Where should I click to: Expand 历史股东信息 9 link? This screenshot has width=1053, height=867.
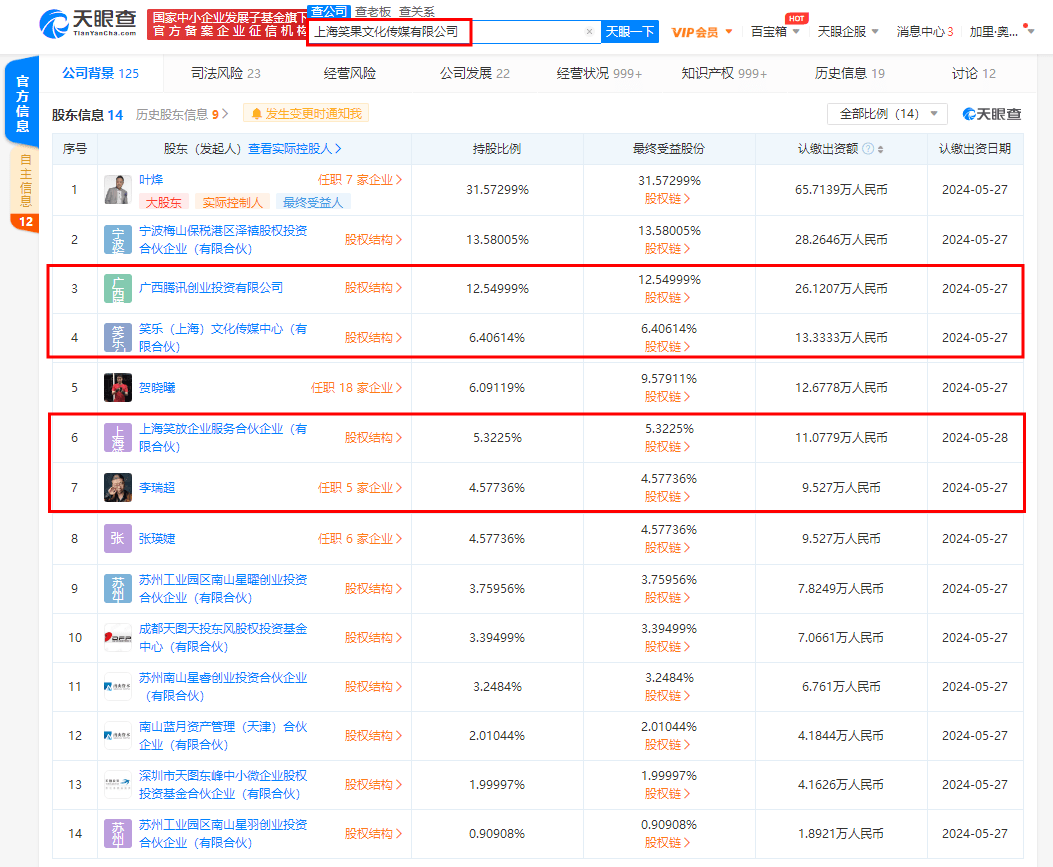(x=182, y=115)
